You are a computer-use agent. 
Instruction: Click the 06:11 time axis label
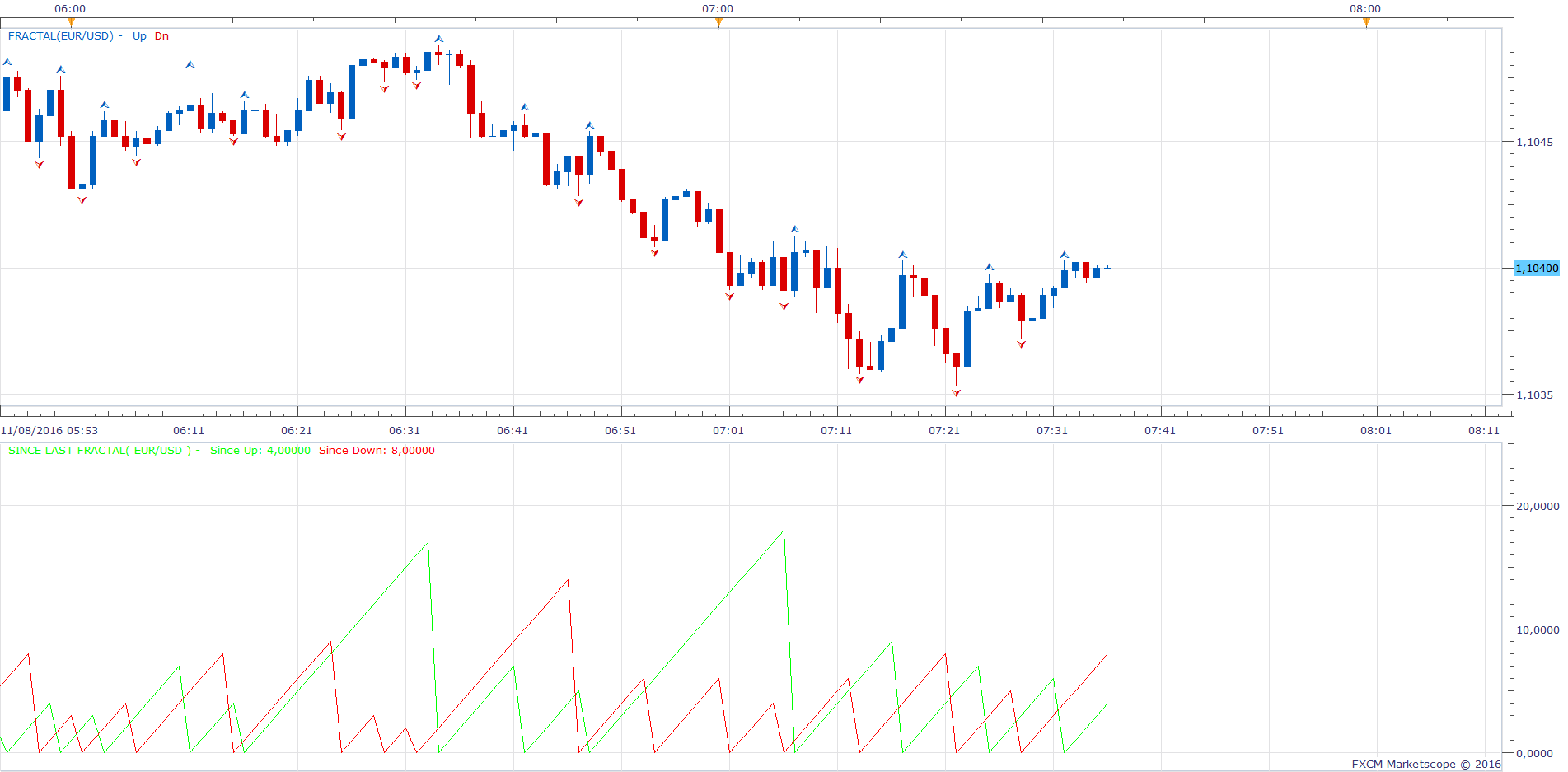[189, 430]
